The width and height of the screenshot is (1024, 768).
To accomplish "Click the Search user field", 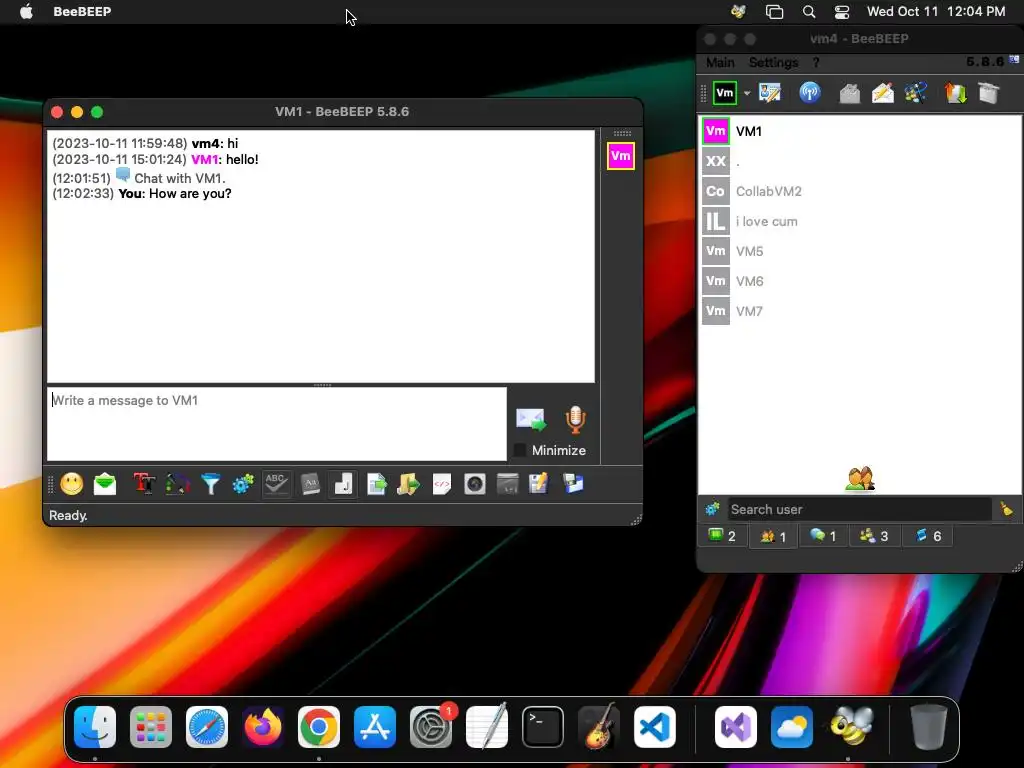I will (x=859, y=509).
